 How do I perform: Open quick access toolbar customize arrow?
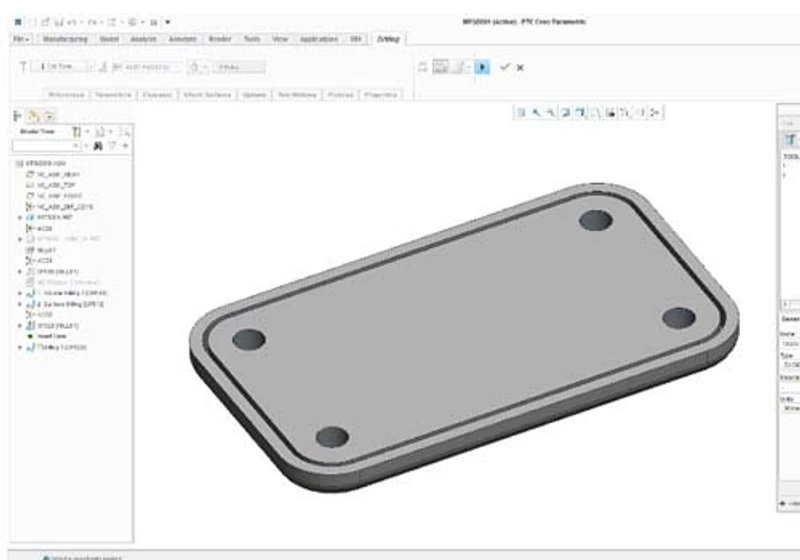click(x=167, y=22)
